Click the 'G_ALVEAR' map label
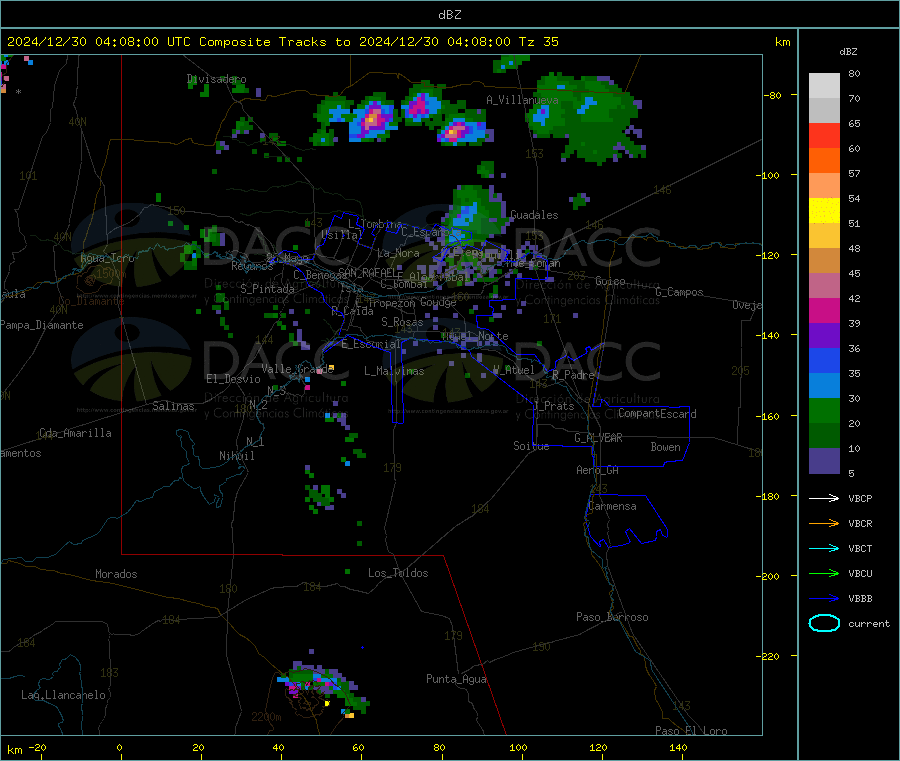The image size is (900, 761). 598,438
